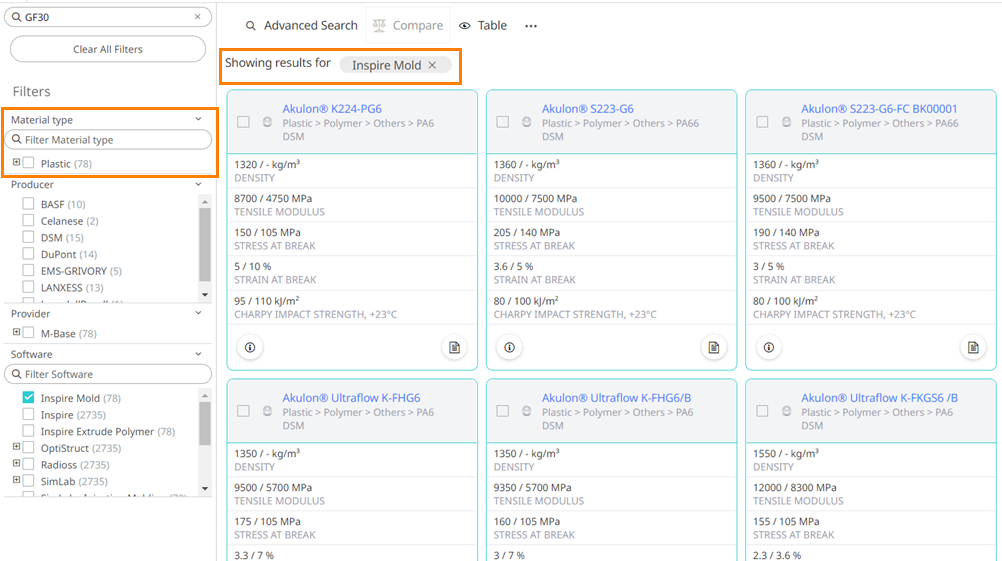Viewport: 1002px width, 561px height.
Task: Uncheck the Inspire Mold software filter
Action: click(29, 398)
